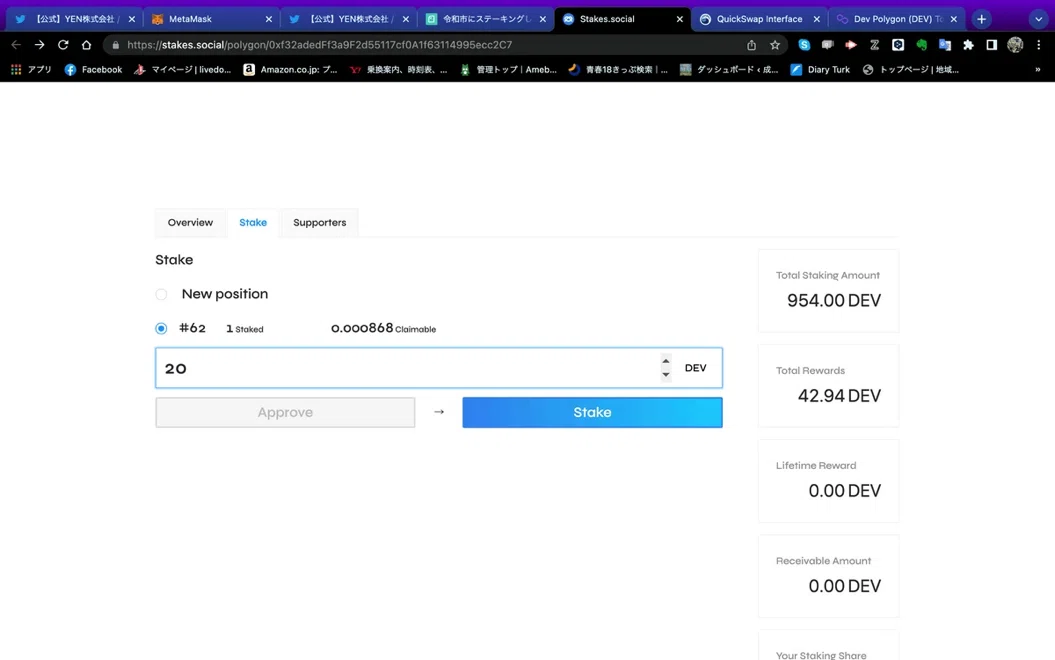Click the 42.94 DEV total rewards value

tap(839, 396)
